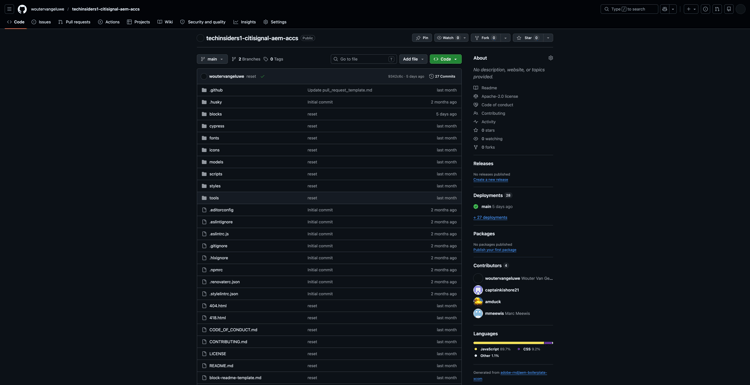Expand the Copilot dropdown arrow in header
Screen dimensions: 750x385
[673, 9]
